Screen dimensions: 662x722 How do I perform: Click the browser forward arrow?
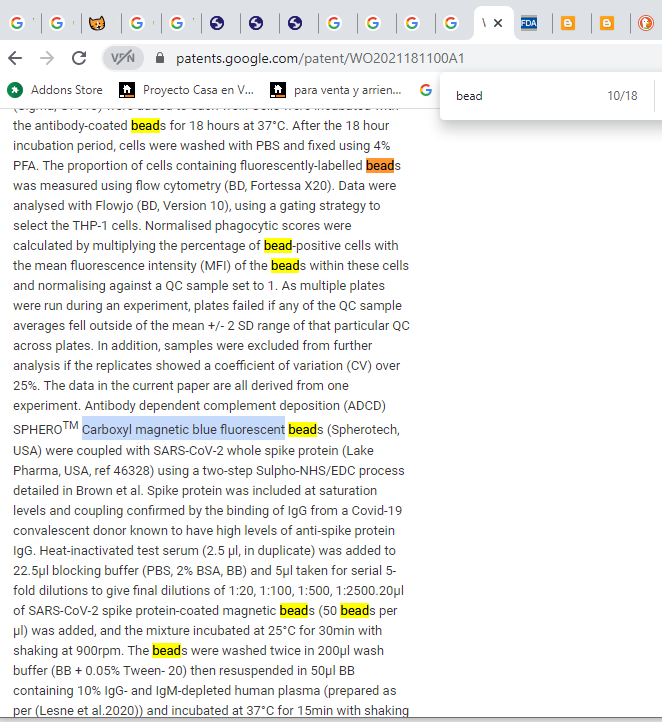47,58
